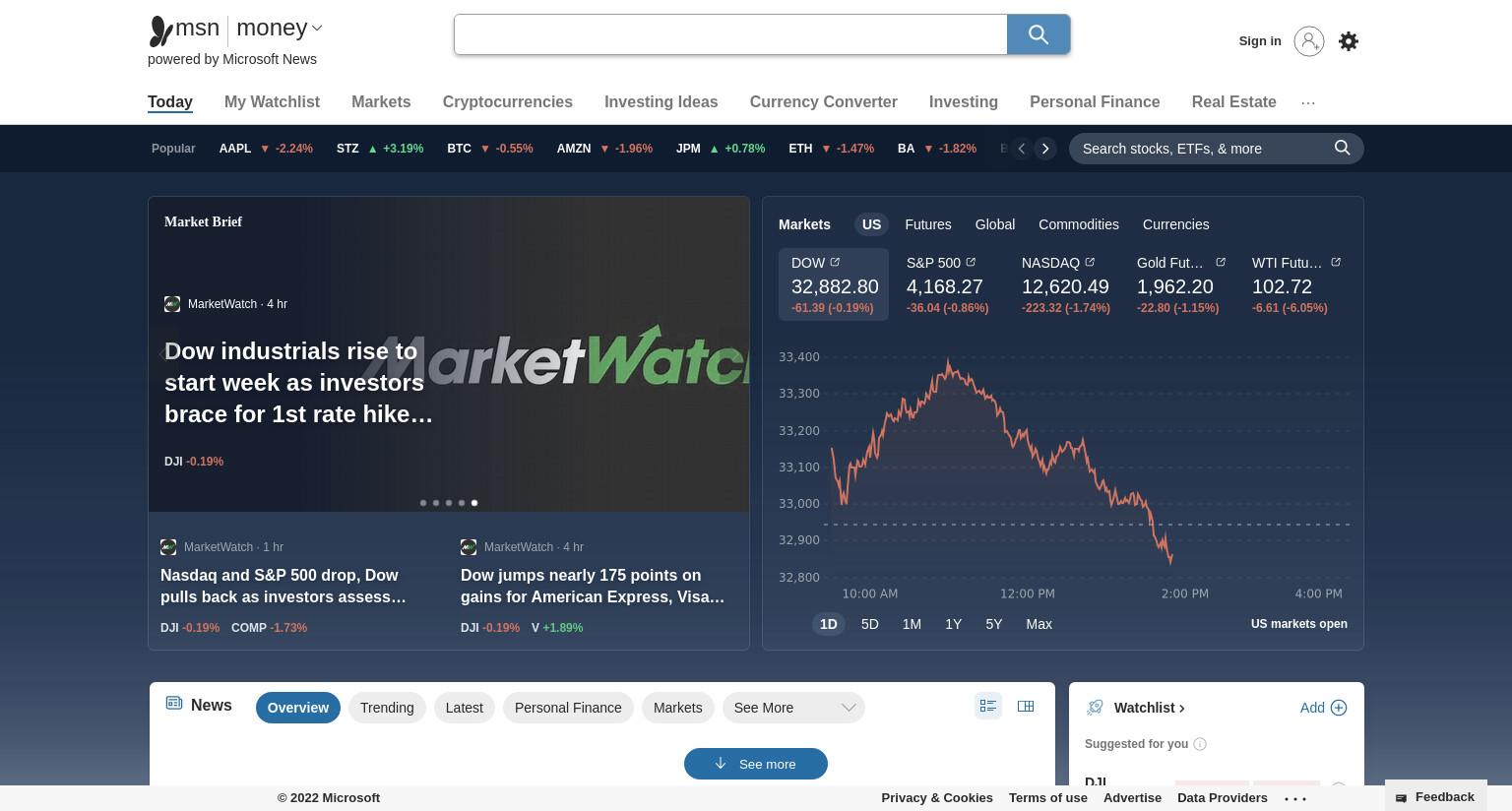The height and width of the screenshot is (811, 1512).
Task: Click the JPM ticker item
Action: click(x=721, y=149)
